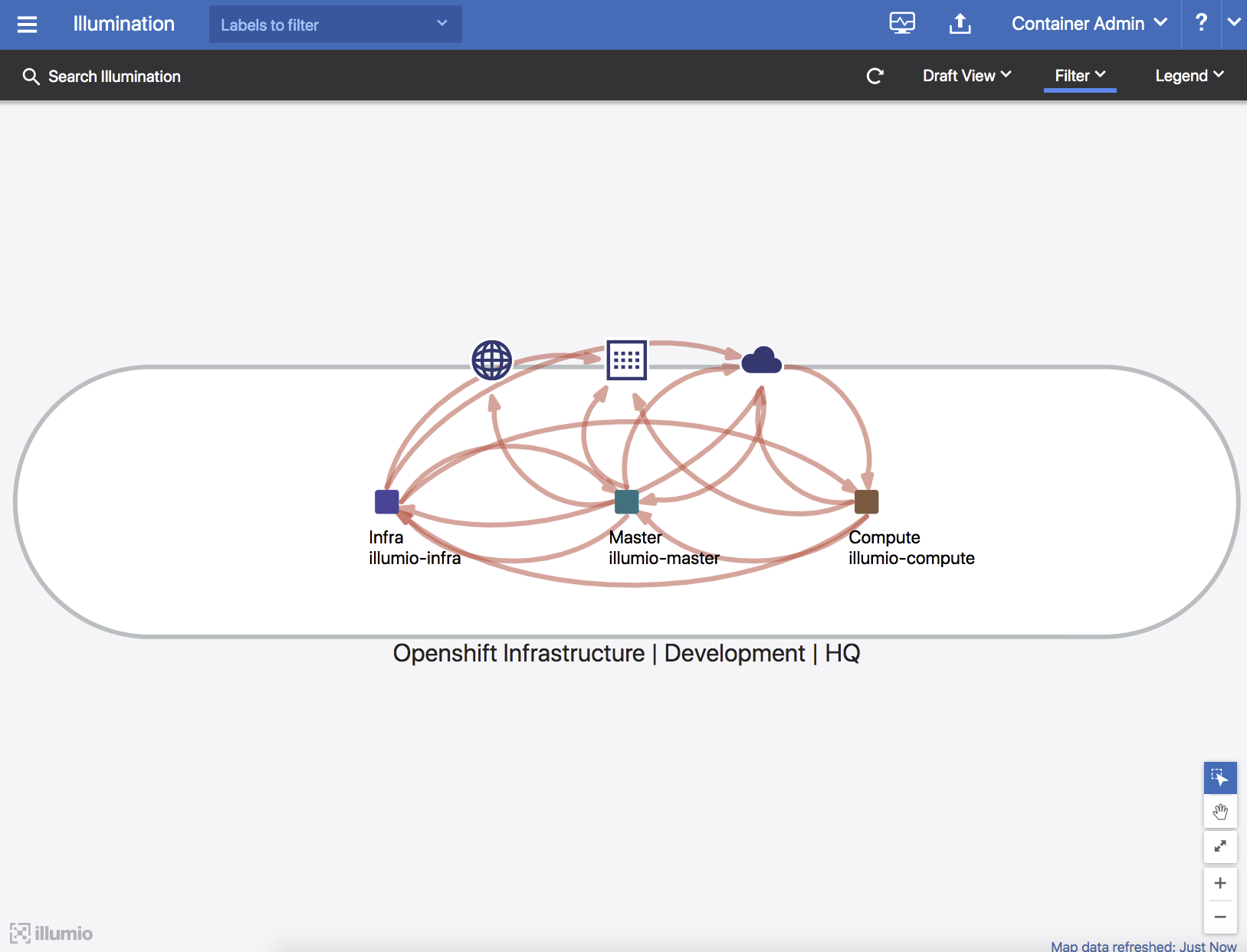
Task: Click the export upload icon
Action: coord(960,24)
